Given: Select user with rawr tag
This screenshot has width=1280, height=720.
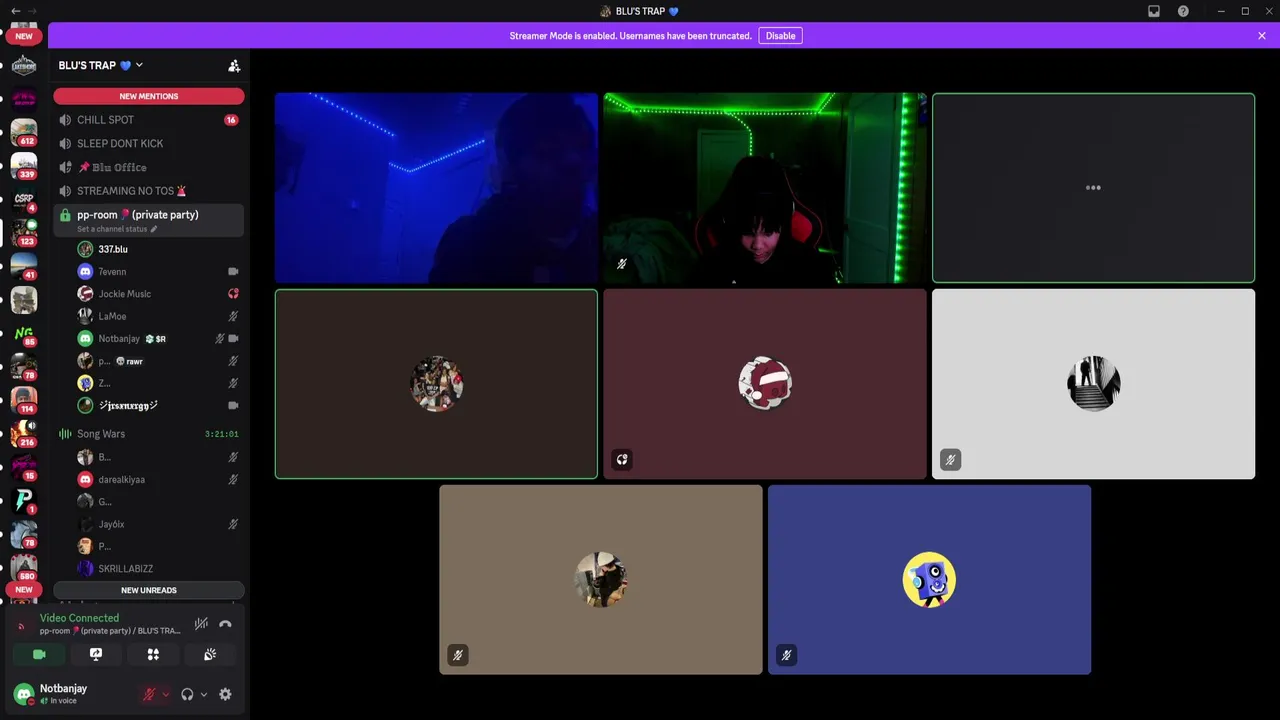Looking at the screenshot, I should 158,361.
